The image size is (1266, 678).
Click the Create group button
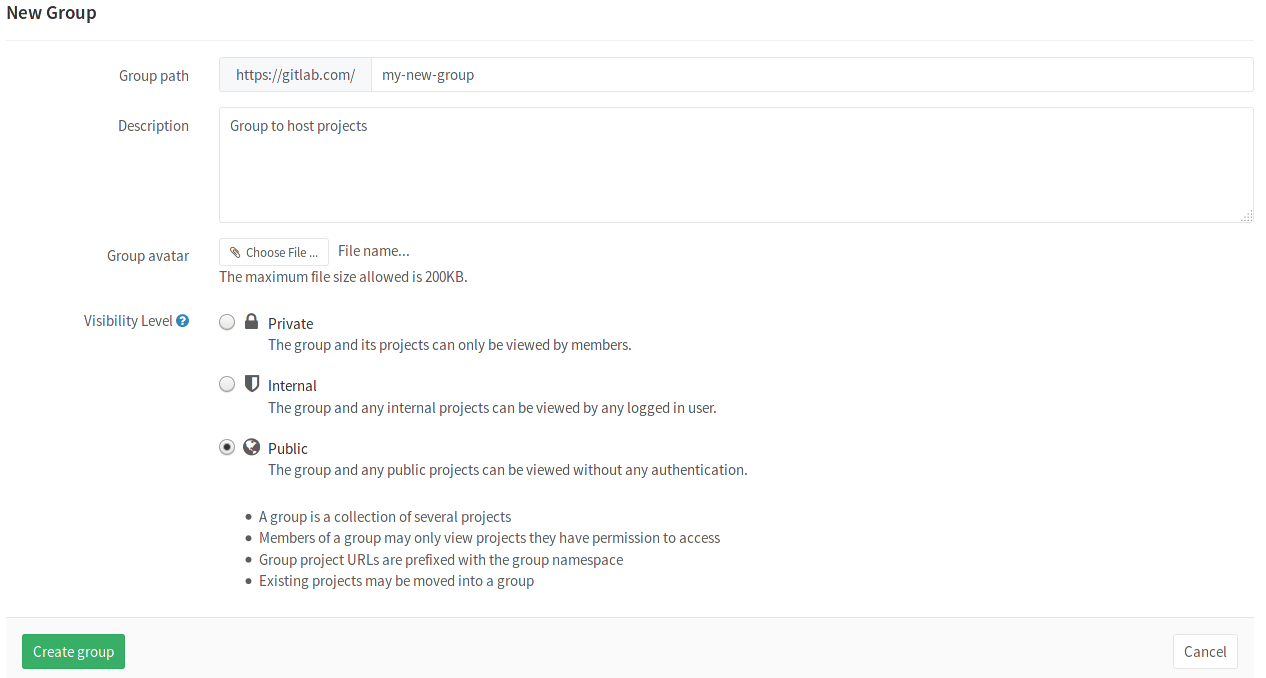[73, 651]
